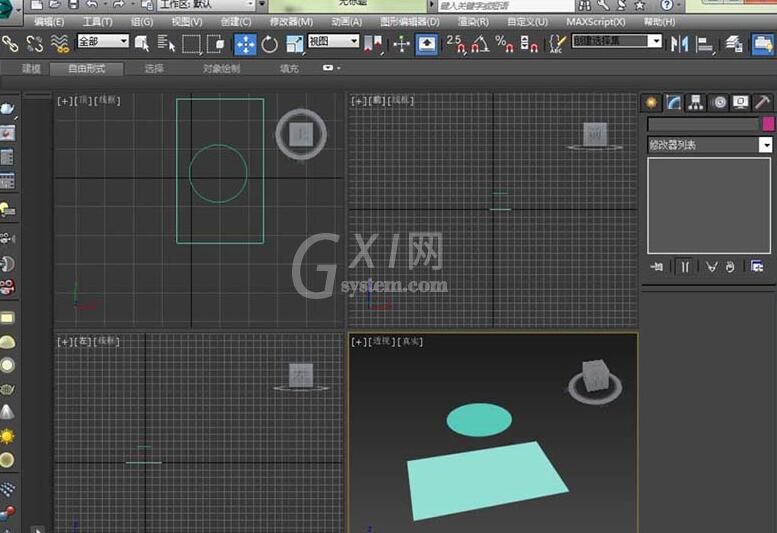Viewport: 777px width, 533px height.
Task: Open the Hierarchy command panel tab
Action: 696,103
